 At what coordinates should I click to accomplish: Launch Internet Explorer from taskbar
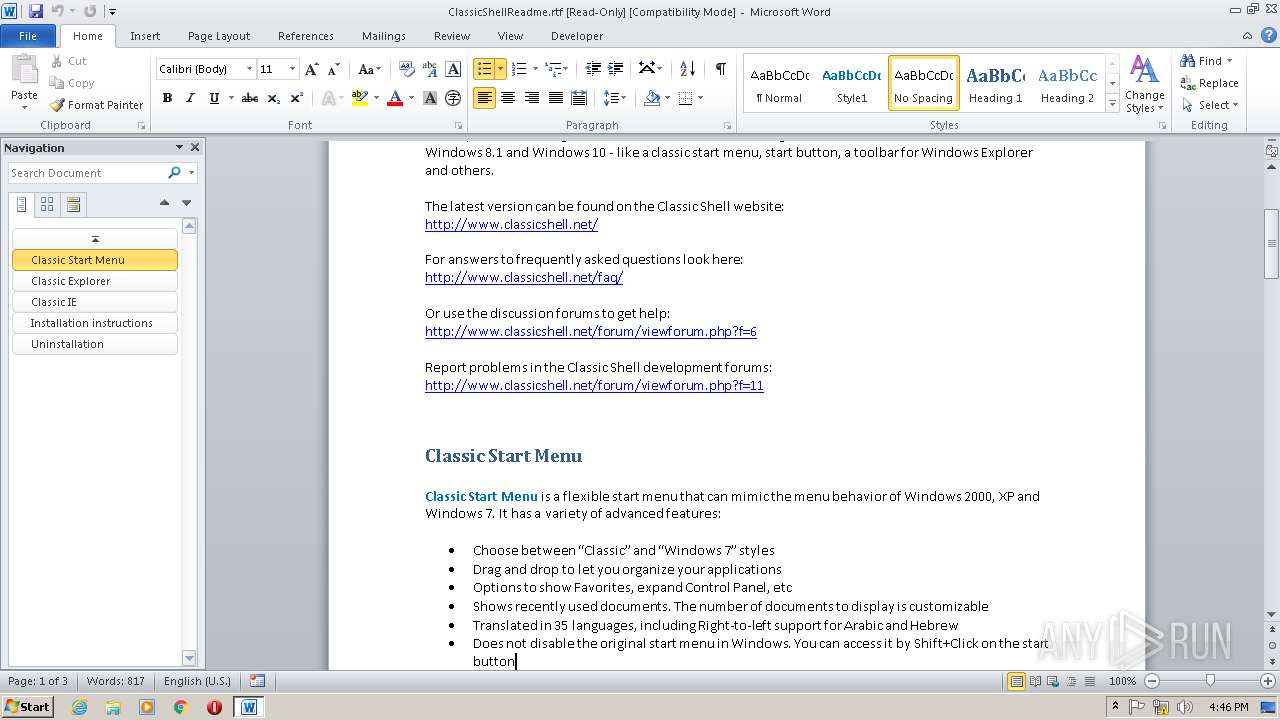pyautogui.click(x=79, y=707)
